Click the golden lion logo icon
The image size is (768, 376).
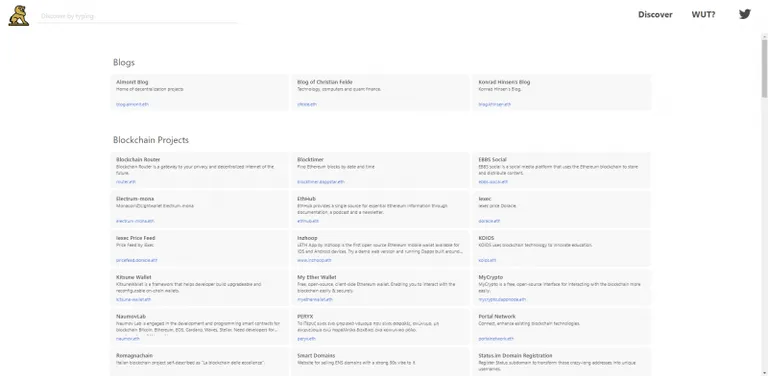click(x=19, y=16)
